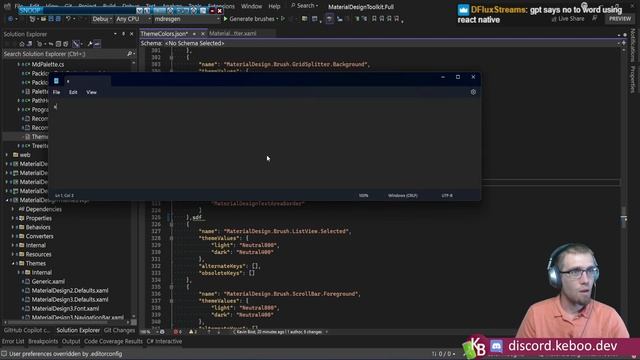Open the View menu in Notepad
The width and height of the screenshot is (640, 360).
[x=91, y=92]
